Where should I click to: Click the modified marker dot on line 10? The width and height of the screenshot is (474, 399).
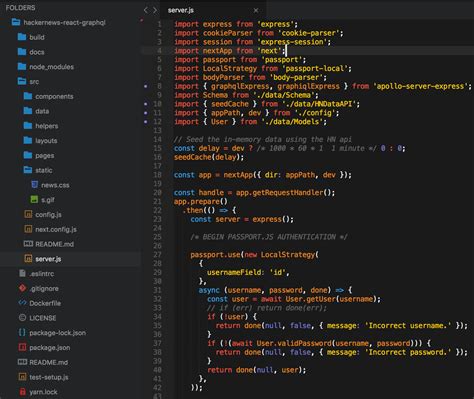coord(145,104)
